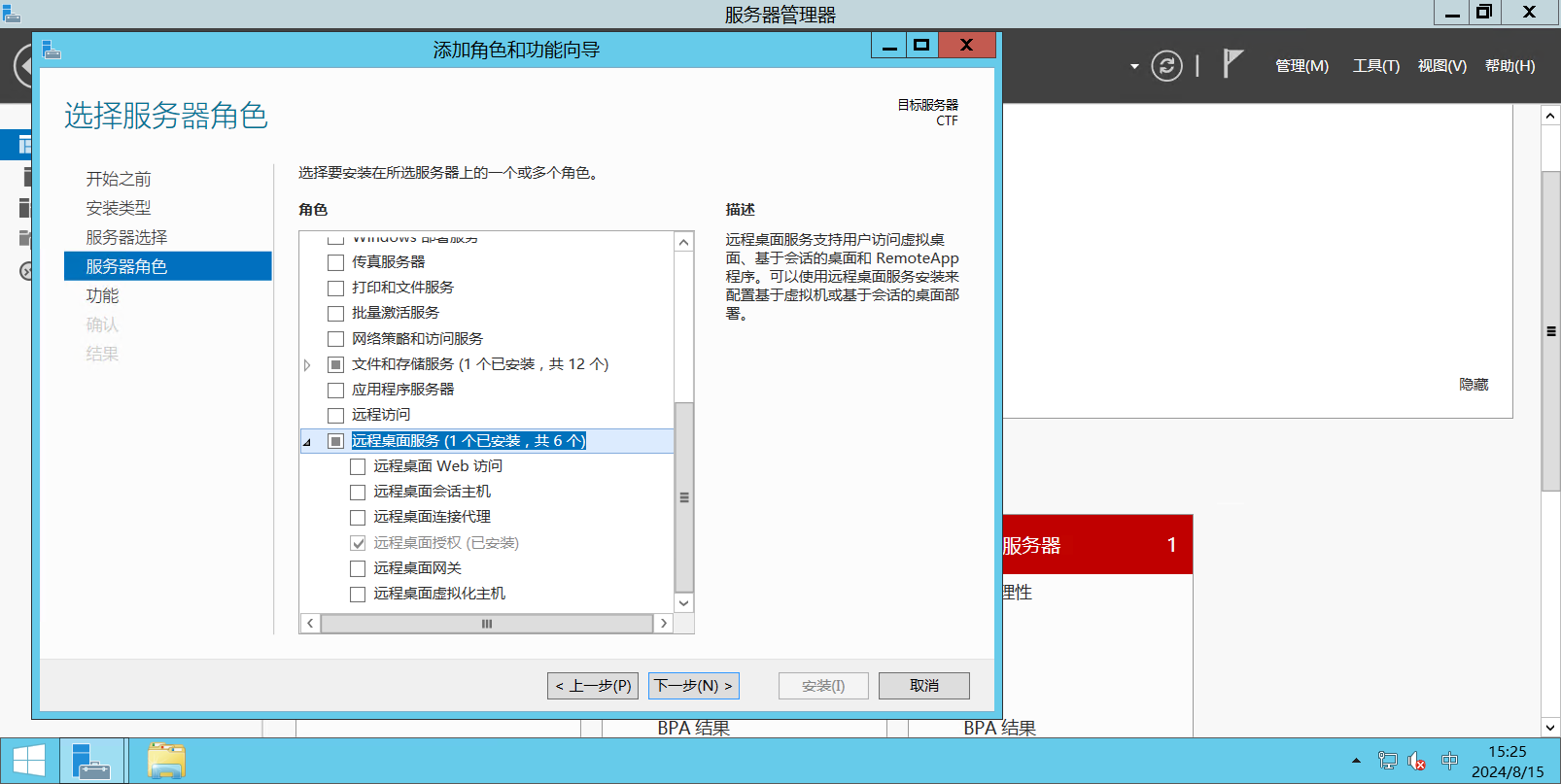
Task: Tick the 远程访问 checkbox
Action: point(336,415)
